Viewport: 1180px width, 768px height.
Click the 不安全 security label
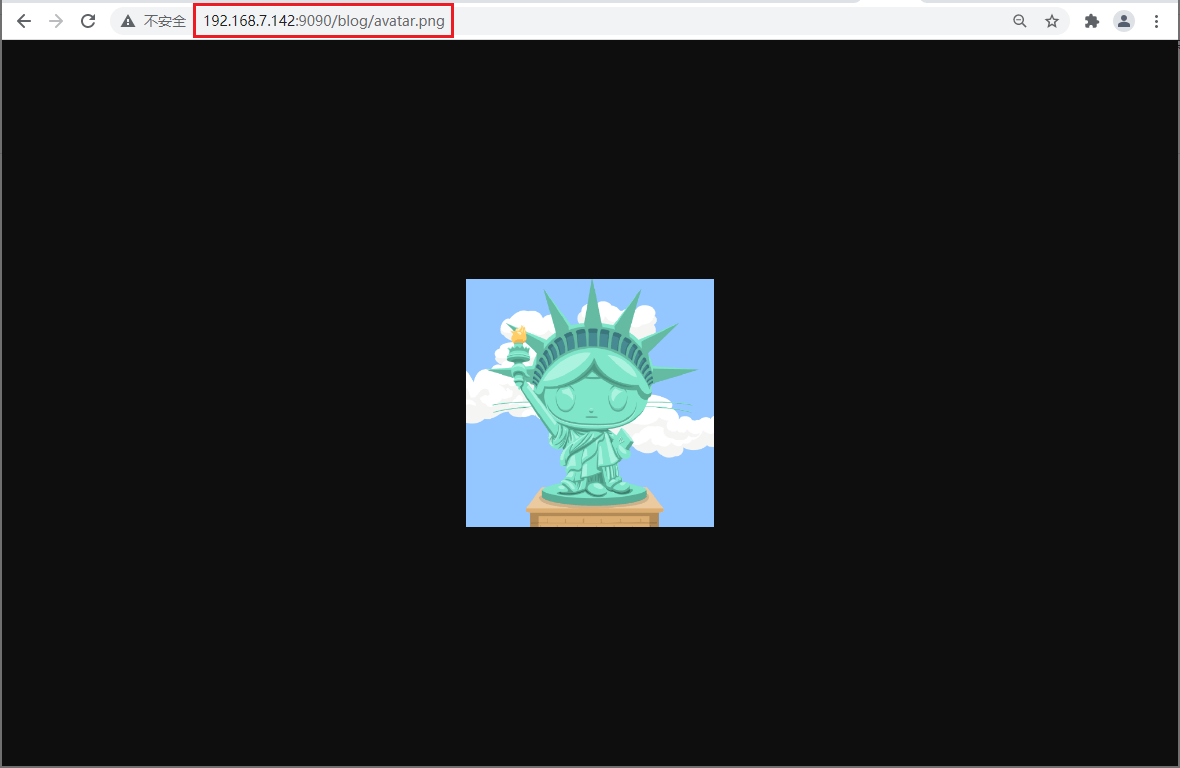(165, 21)
